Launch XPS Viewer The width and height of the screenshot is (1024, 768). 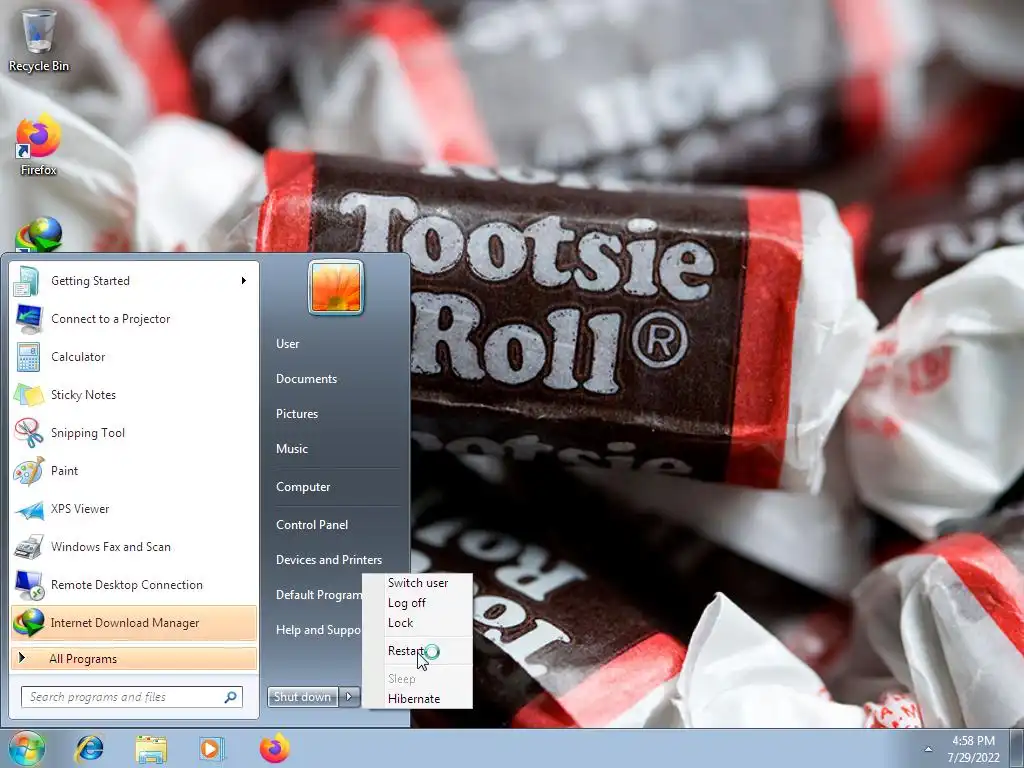pyautogui.click(x=133, y=509)
